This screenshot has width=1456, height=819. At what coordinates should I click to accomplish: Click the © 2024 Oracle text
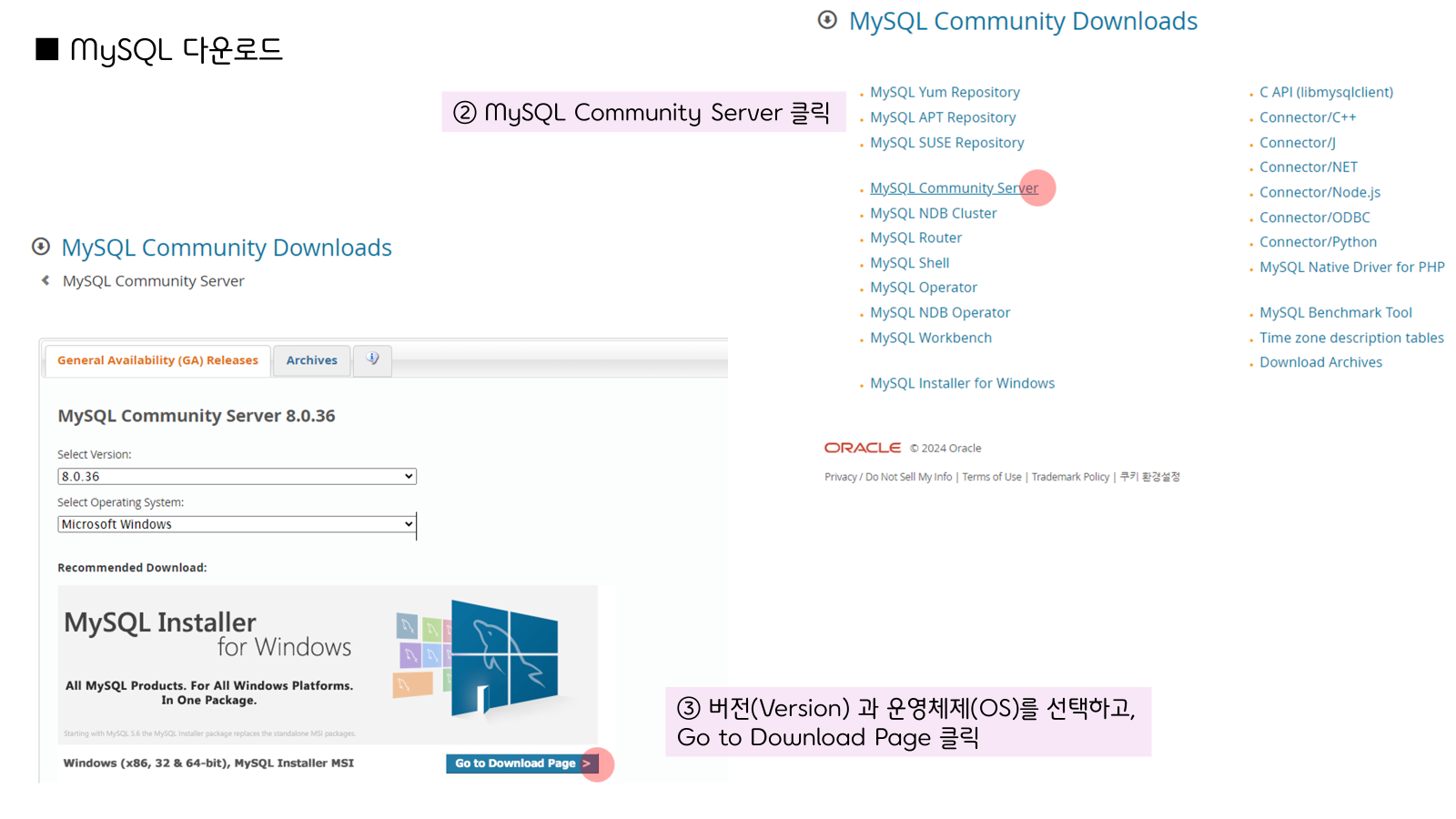(x=945, y=449)
